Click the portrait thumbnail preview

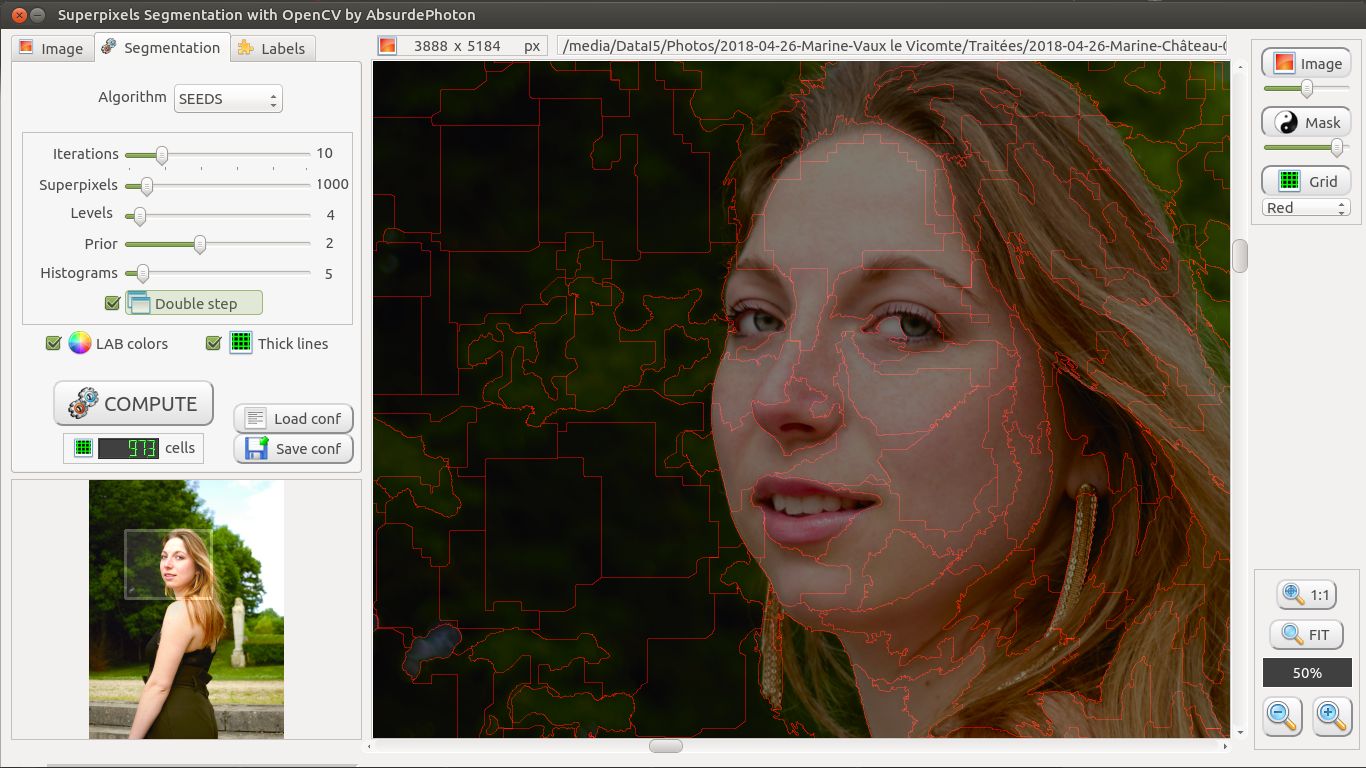point(186,609)
